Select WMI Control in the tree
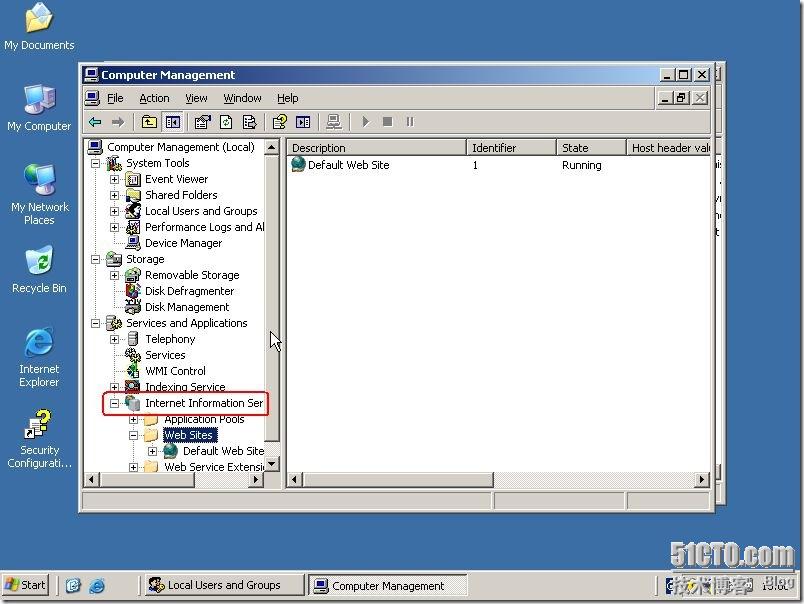The height and width of the screenshot is (604, 804). tap(175, 371)
